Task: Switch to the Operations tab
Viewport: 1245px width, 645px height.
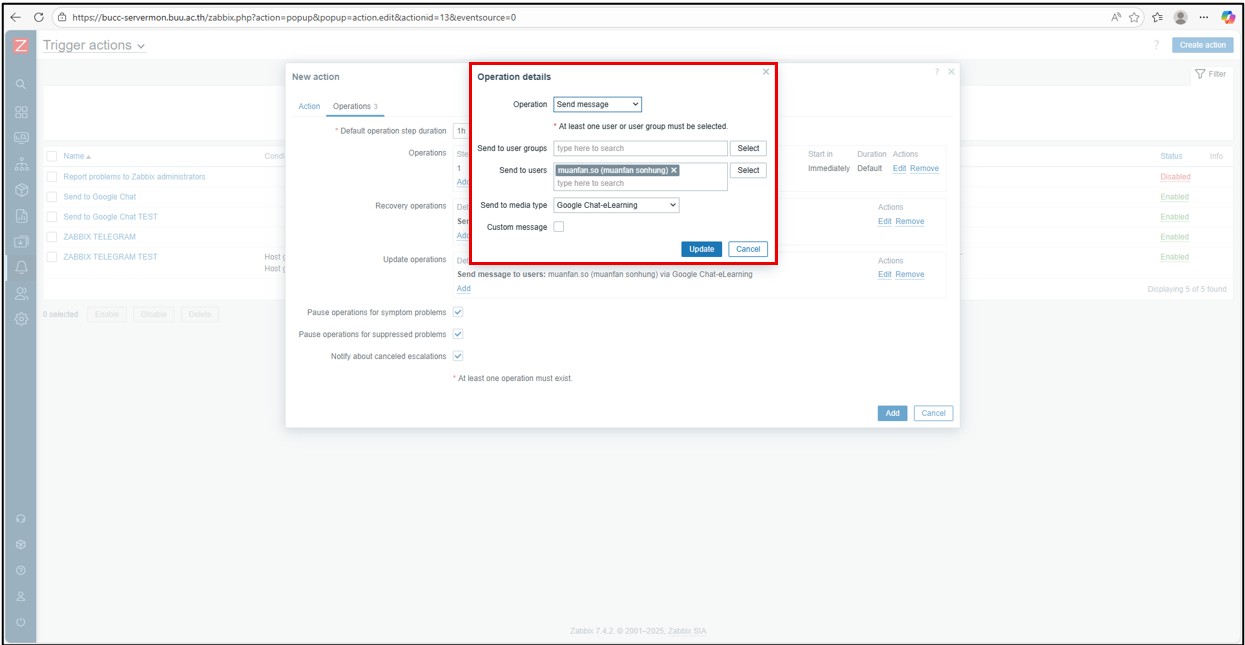Action: tap(352, 107)
